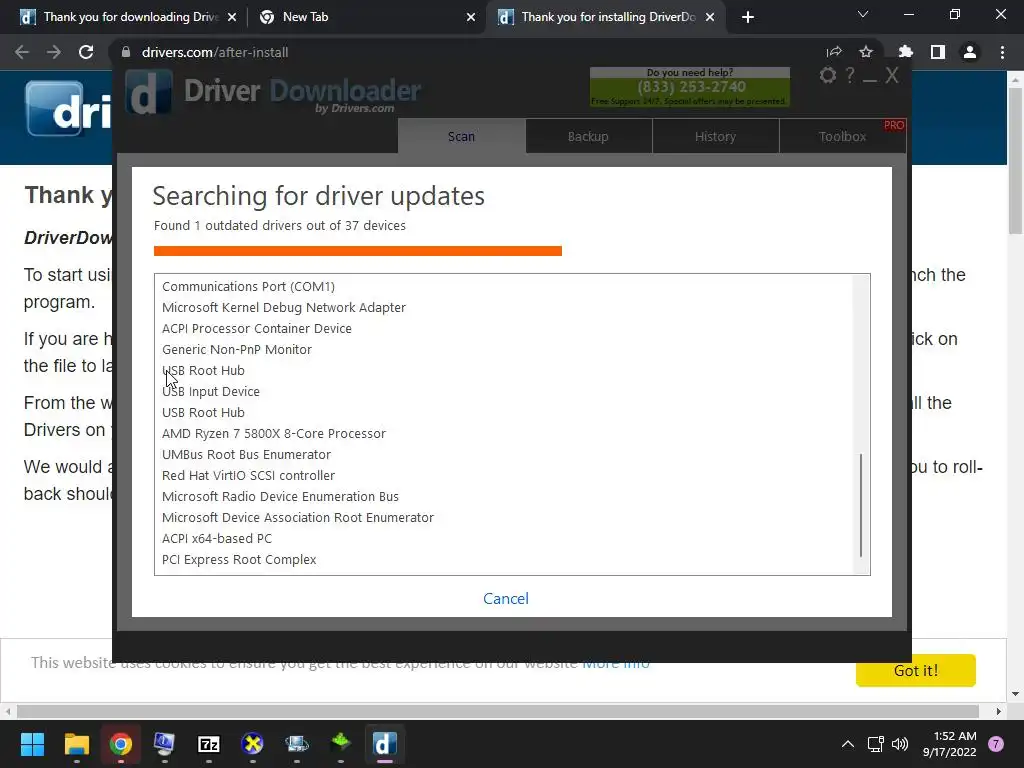This screenshot has height=768, width=1024.
Task: Open Chrome extensions puzzle icon
Action: pos(905,52)
